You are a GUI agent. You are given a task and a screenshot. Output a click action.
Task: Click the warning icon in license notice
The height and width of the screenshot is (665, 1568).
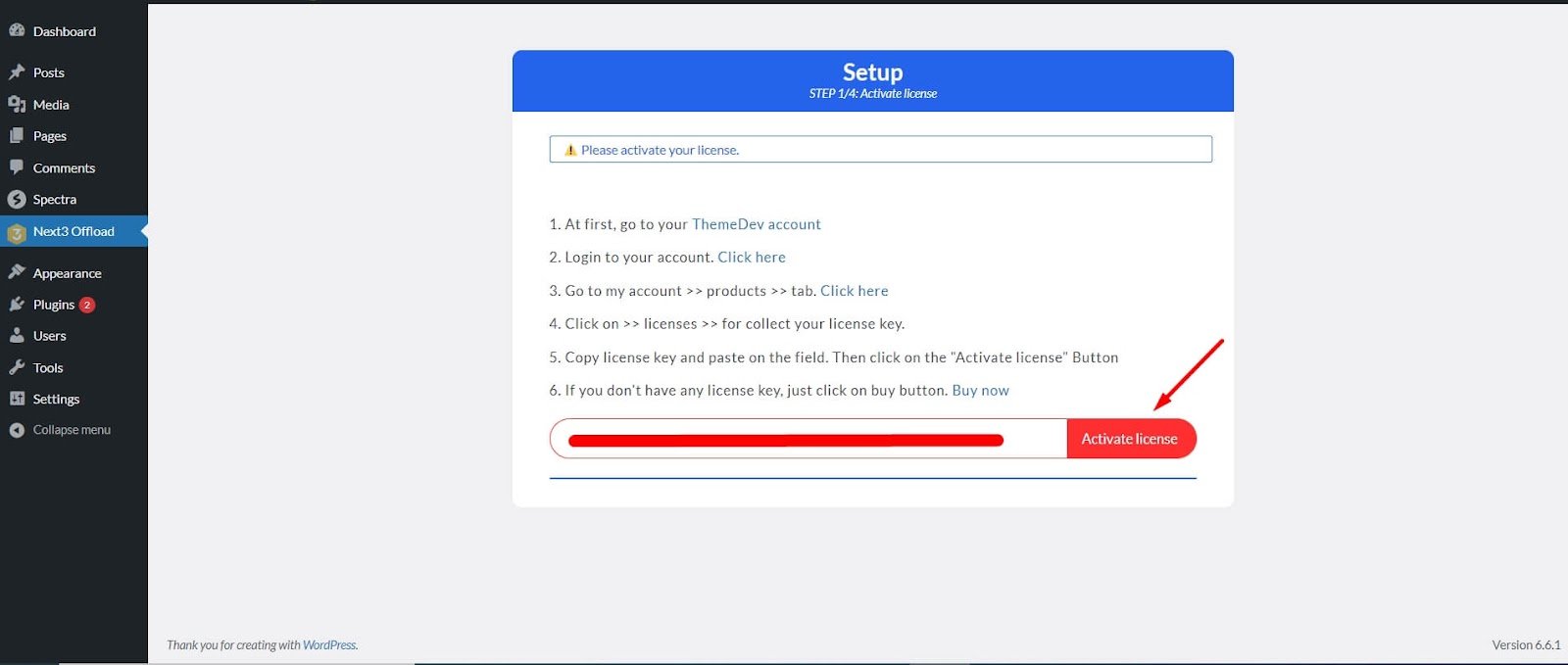(570, 150)
